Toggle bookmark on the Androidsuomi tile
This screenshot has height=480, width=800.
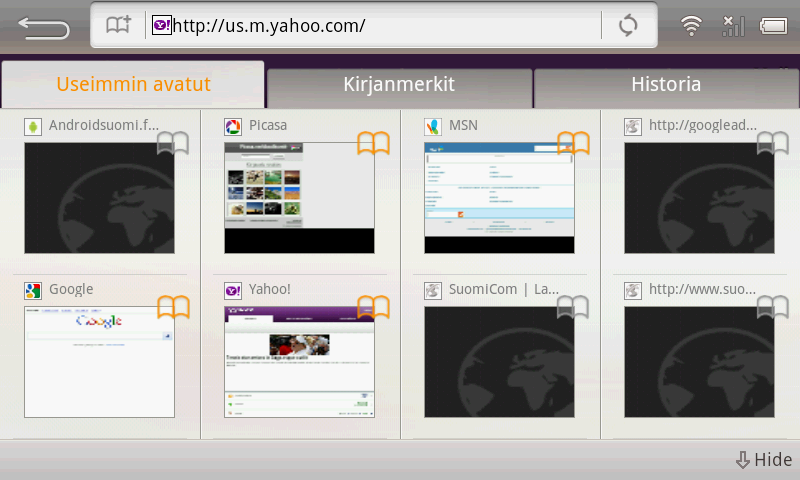(x=173, y=143)
